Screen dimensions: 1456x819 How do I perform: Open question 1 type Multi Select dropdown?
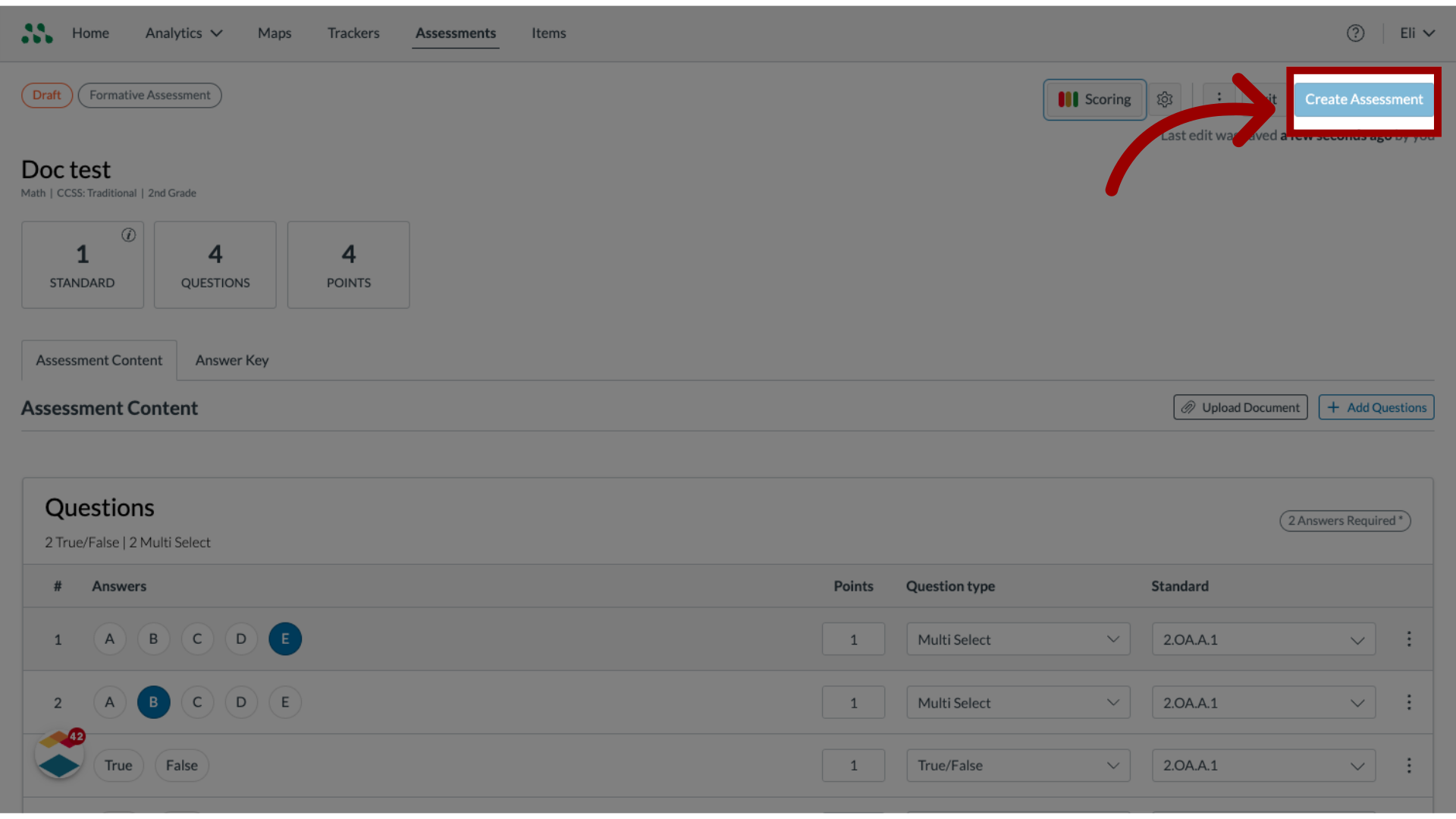click(x=1018, y=639)
